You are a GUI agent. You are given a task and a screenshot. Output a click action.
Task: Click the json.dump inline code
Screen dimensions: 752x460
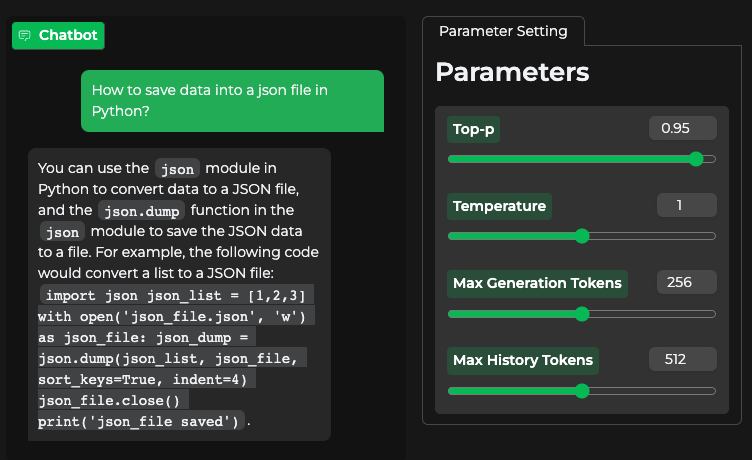141,211
